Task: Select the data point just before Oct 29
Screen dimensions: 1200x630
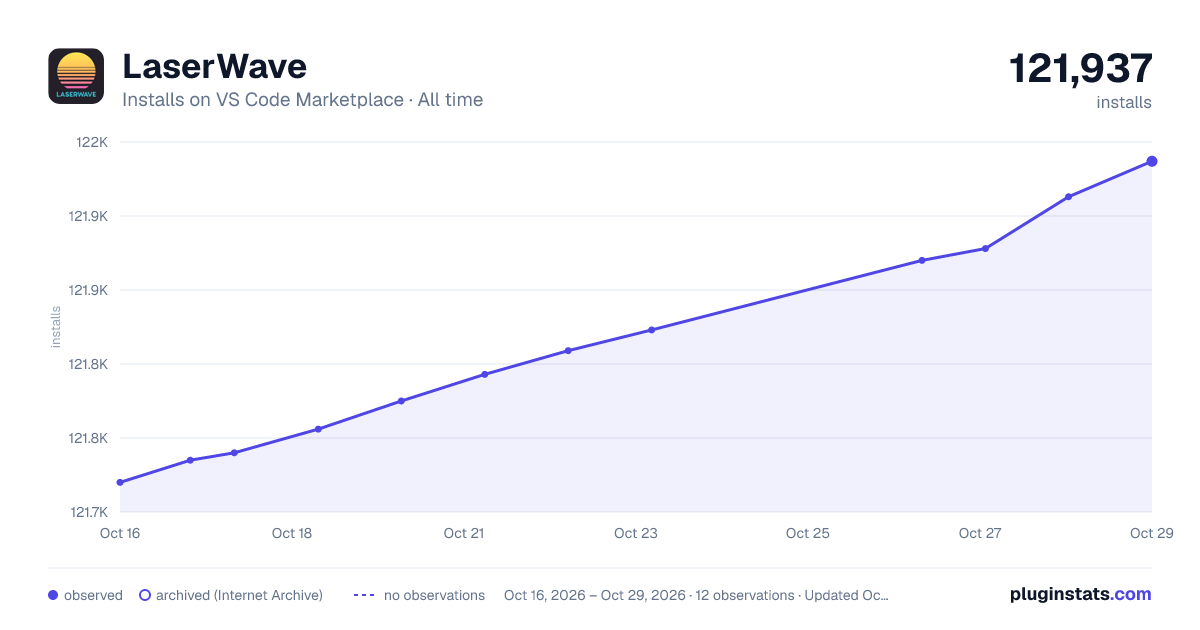Action: [1068, 197]
